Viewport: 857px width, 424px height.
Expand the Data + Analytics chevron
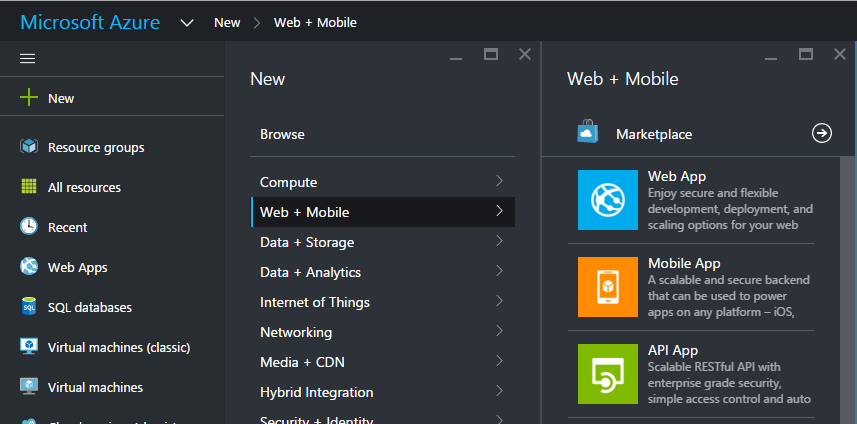pos(499,271)
